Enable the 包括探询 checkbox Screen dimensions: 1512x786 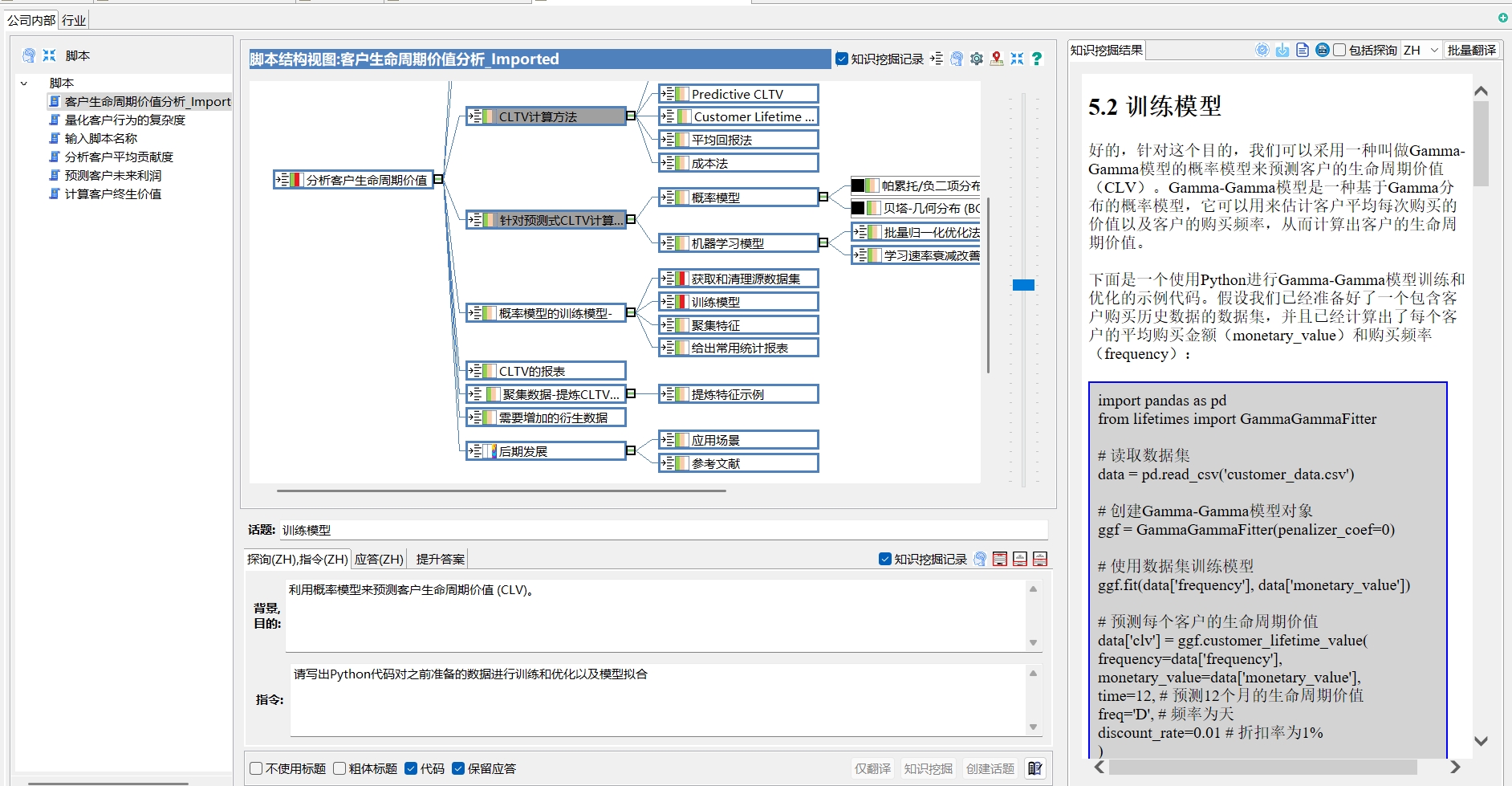pos(1339,50)
